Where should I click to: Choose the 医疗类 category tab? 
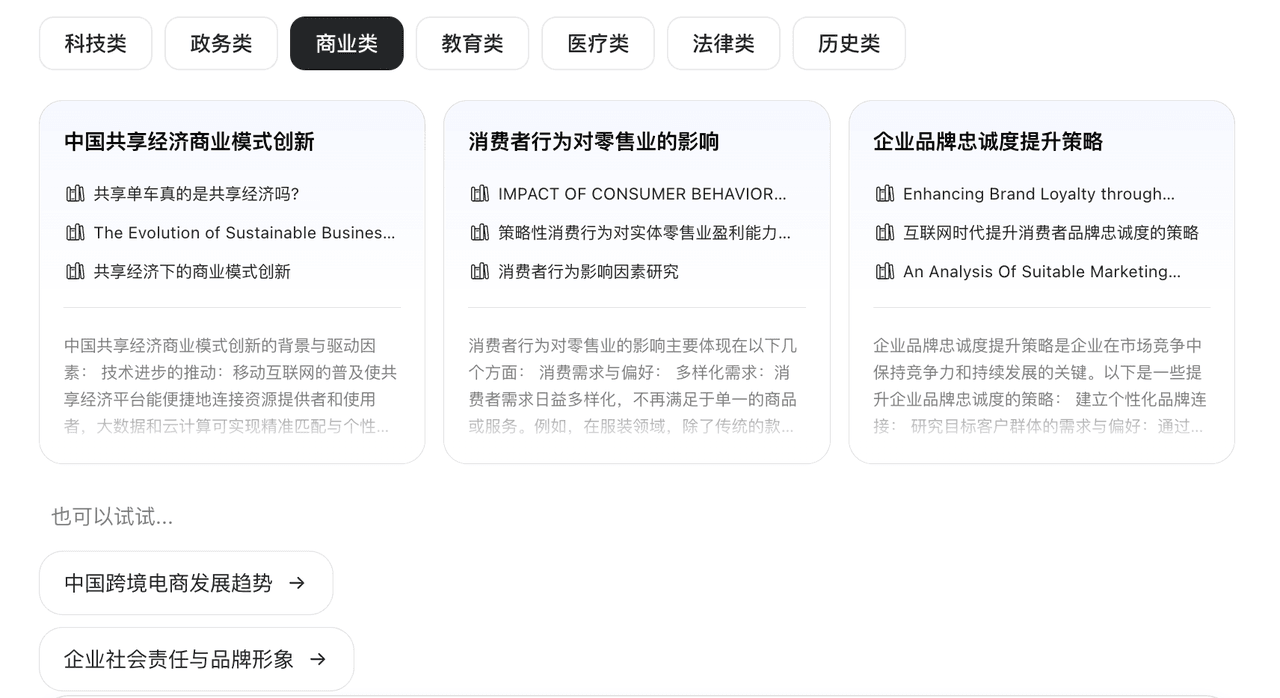[598, 44]
